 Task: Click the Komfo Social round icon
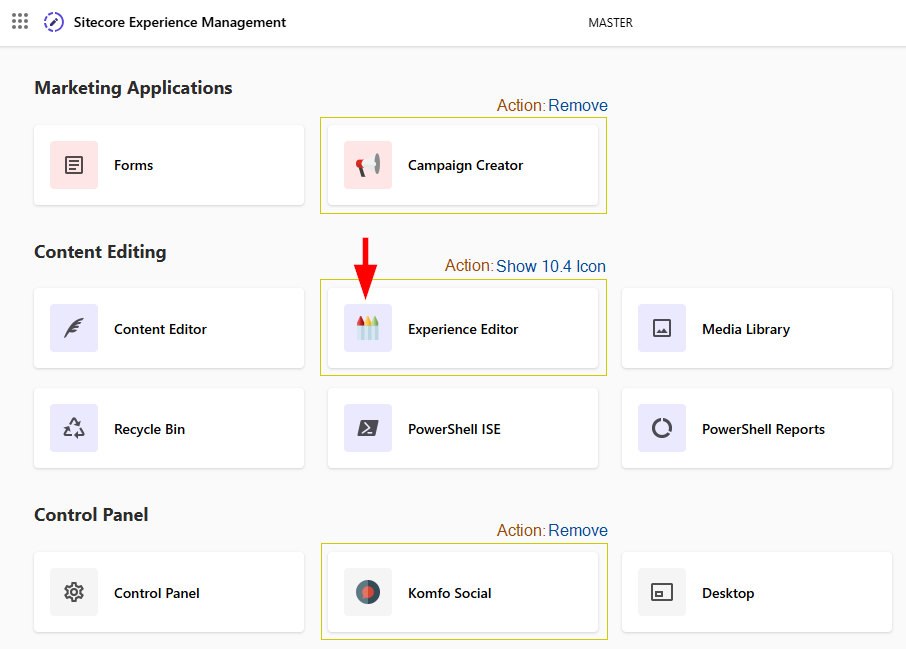368,592
